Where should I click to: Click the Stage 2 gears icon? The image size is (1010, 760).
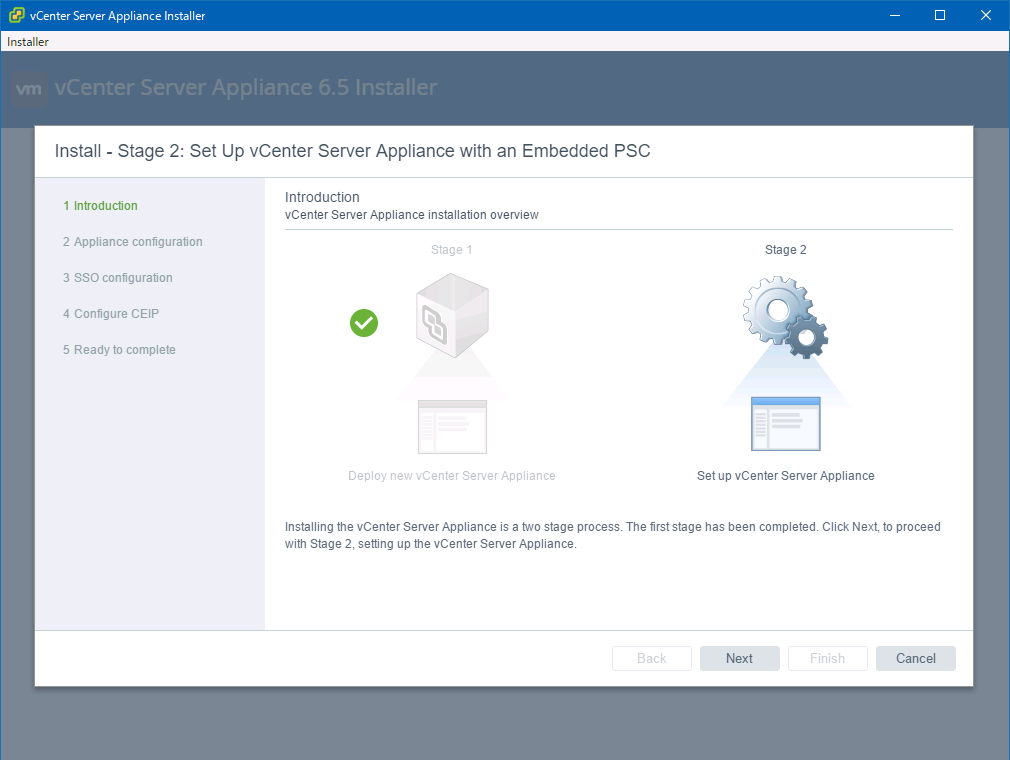click(x=785, y=317)
